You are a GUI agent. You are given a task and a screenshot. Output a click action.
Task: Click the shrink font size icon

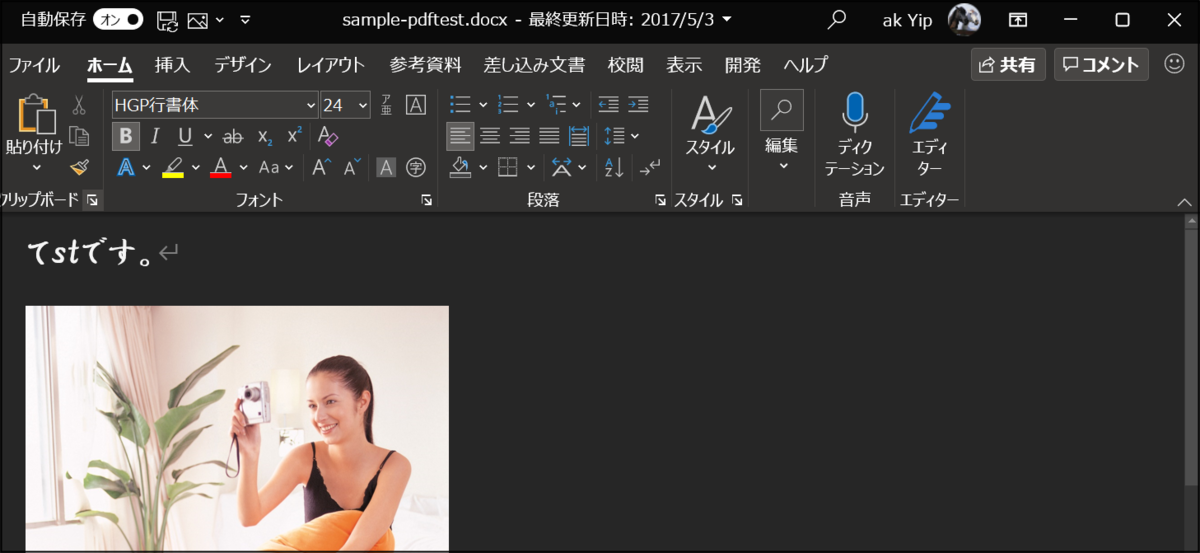pyautogui.click(x=352, y=167)
